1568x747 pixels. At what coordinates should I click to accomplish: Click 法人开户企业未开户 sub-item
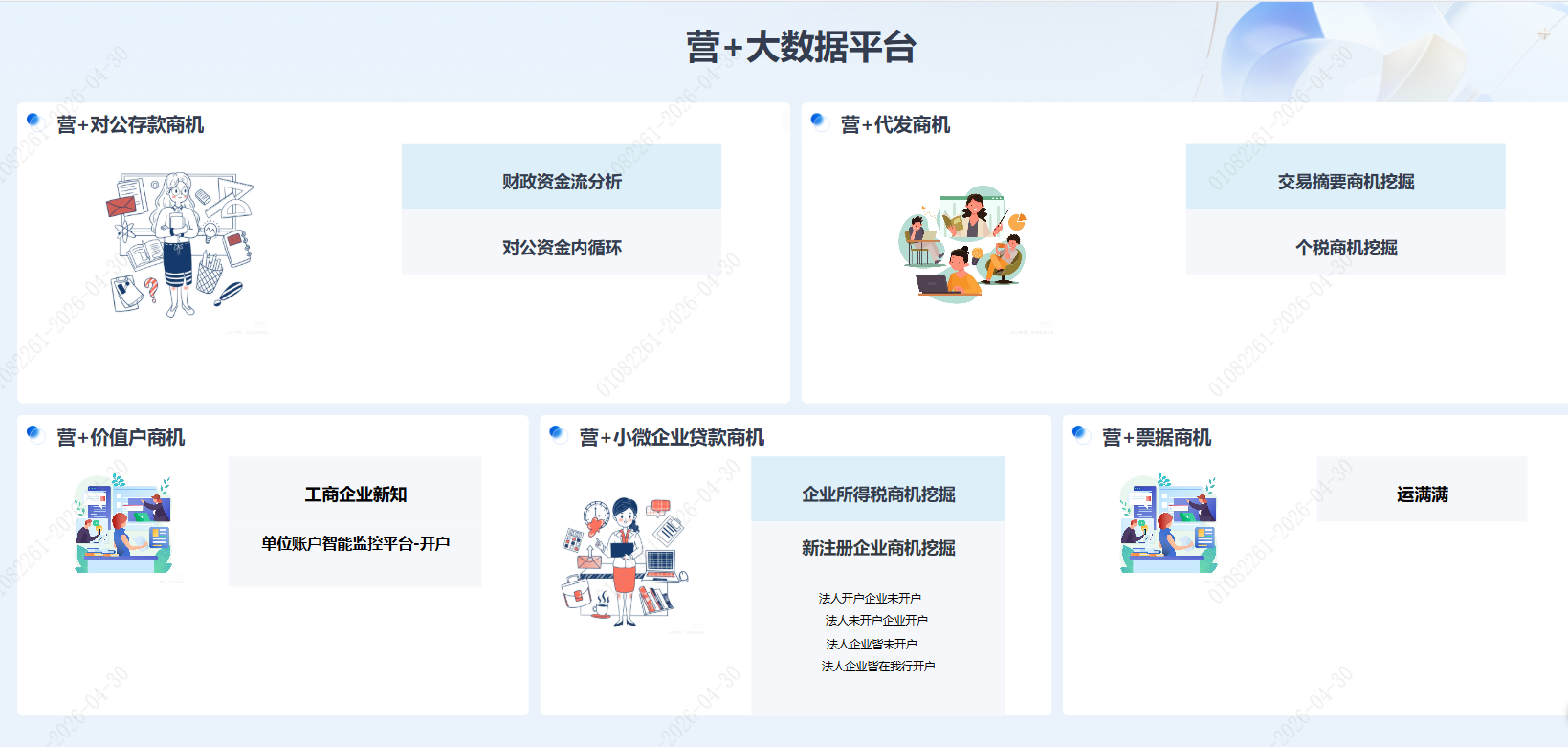[870, 598]
